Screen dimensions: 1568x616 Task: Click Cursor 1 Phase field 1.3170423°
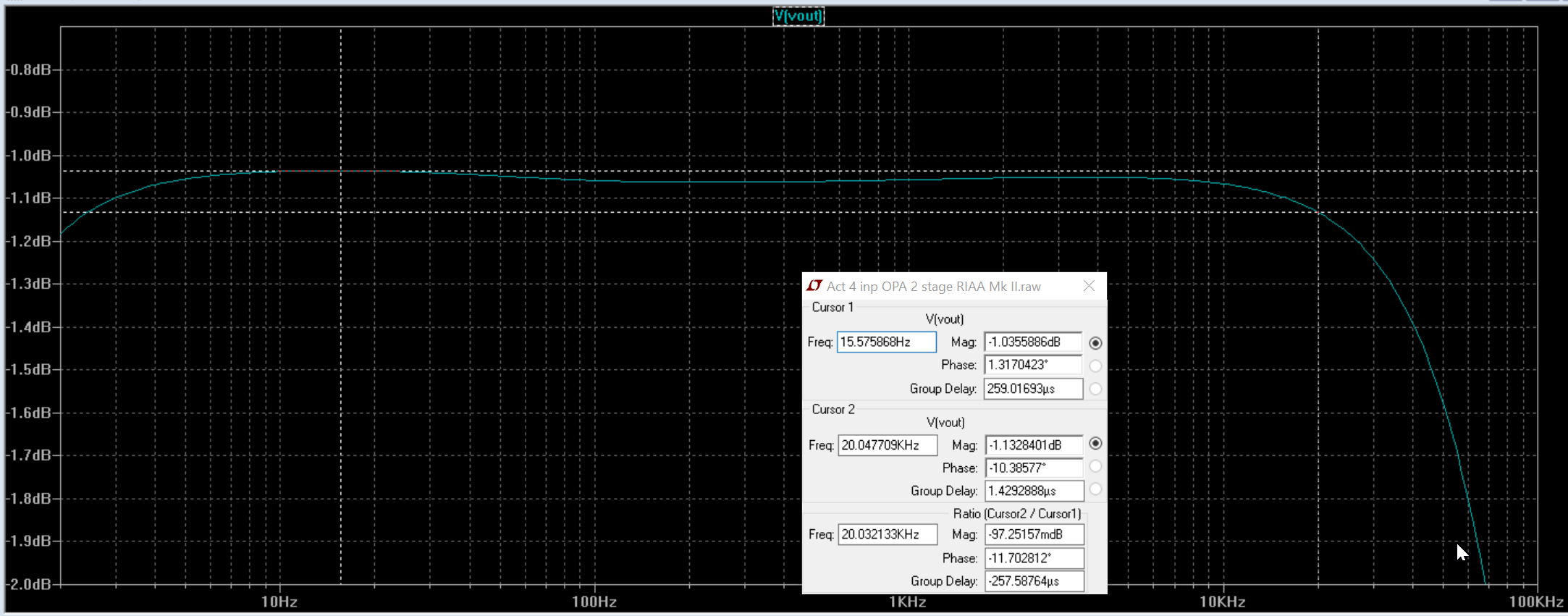pyautogui.click(x=1033, y=365)
